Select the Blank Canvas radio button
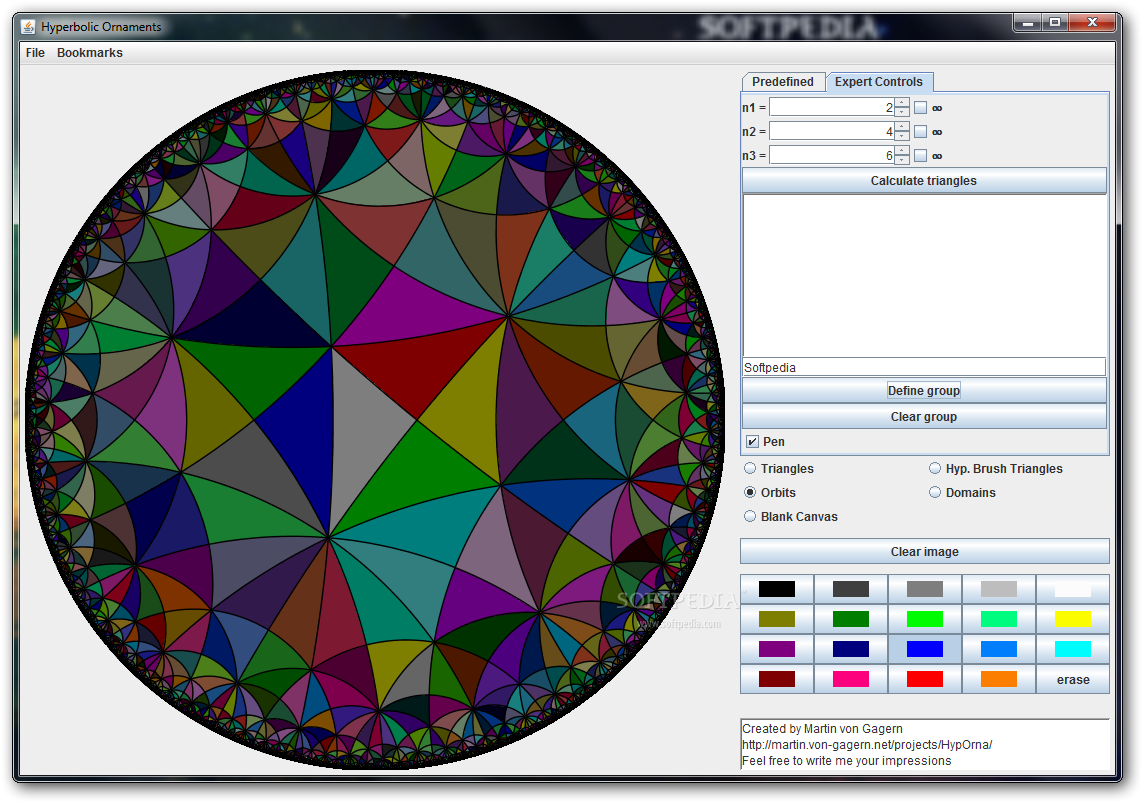 coord(750,516)
